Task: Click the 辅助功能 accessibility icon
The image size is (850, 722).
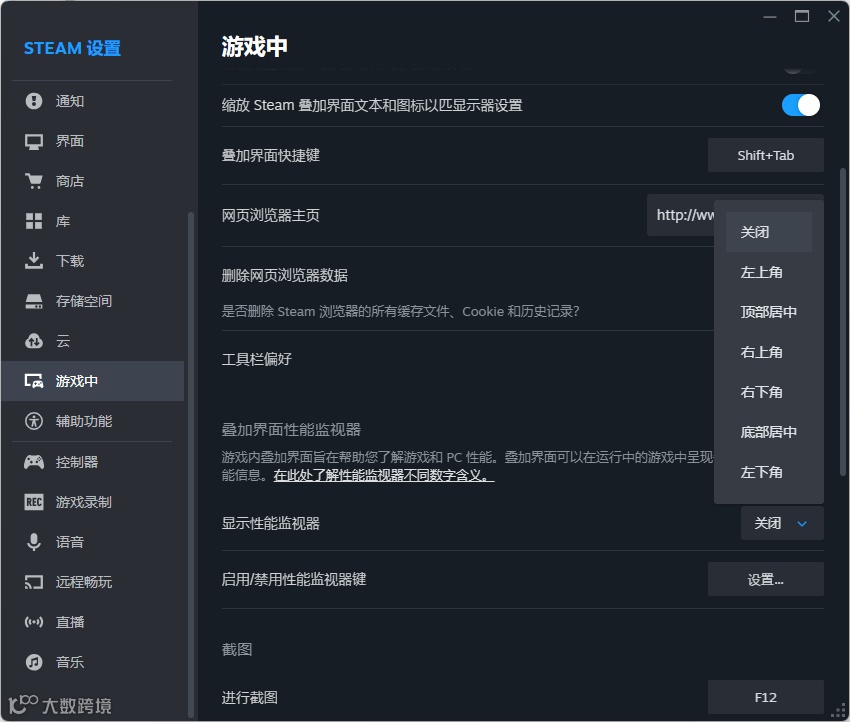Action: 34,421
